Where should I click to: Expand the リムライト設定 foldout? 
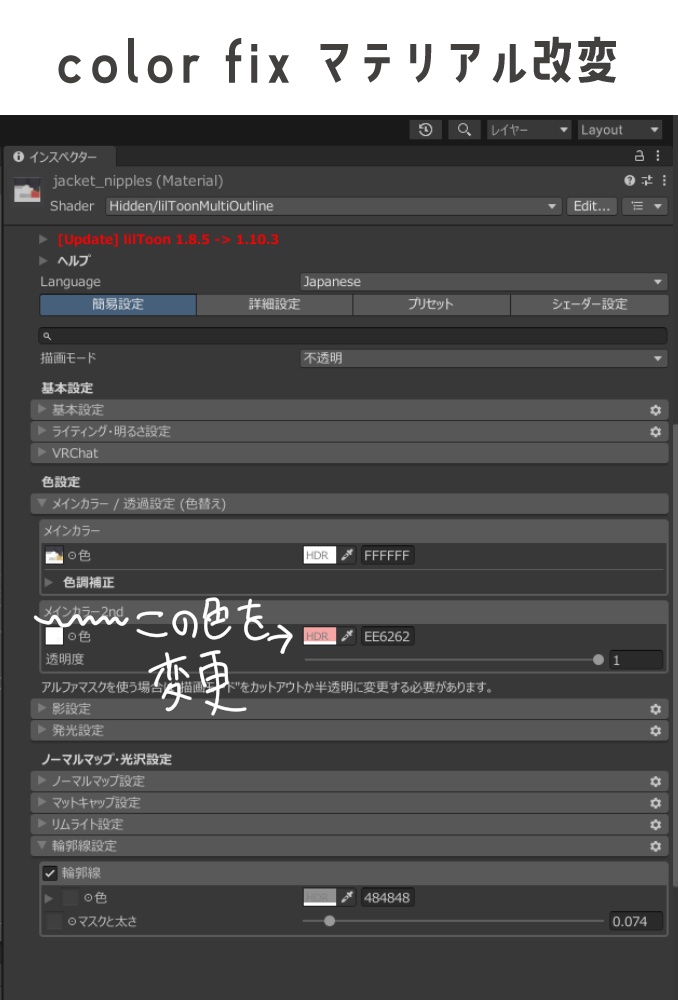(x=42, y=824)
